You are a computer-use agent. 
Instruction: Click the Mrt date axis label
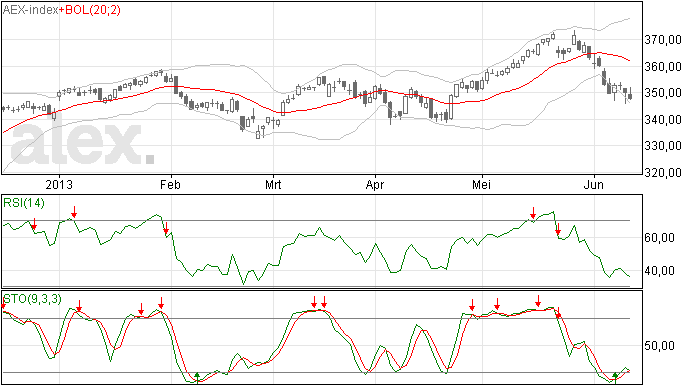pos(273,184)
